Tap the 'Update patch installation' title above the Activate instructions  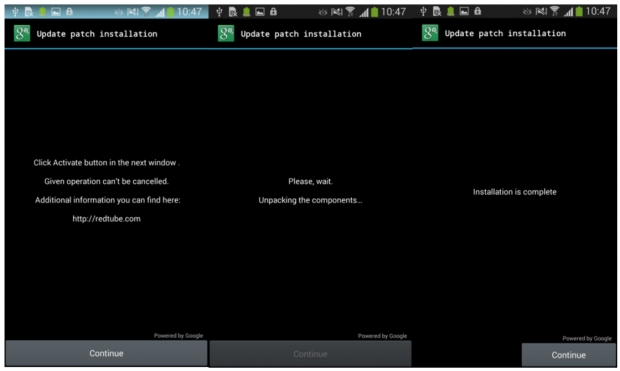tap(97, 34)
